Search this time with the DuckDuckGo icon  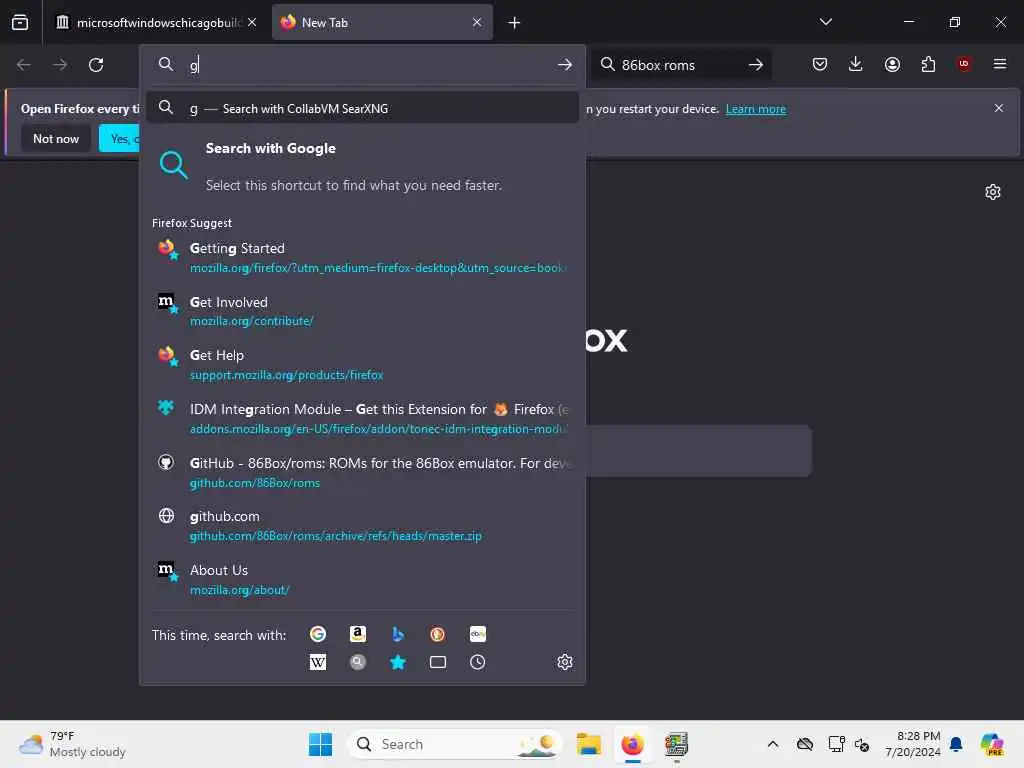[438, 634]
